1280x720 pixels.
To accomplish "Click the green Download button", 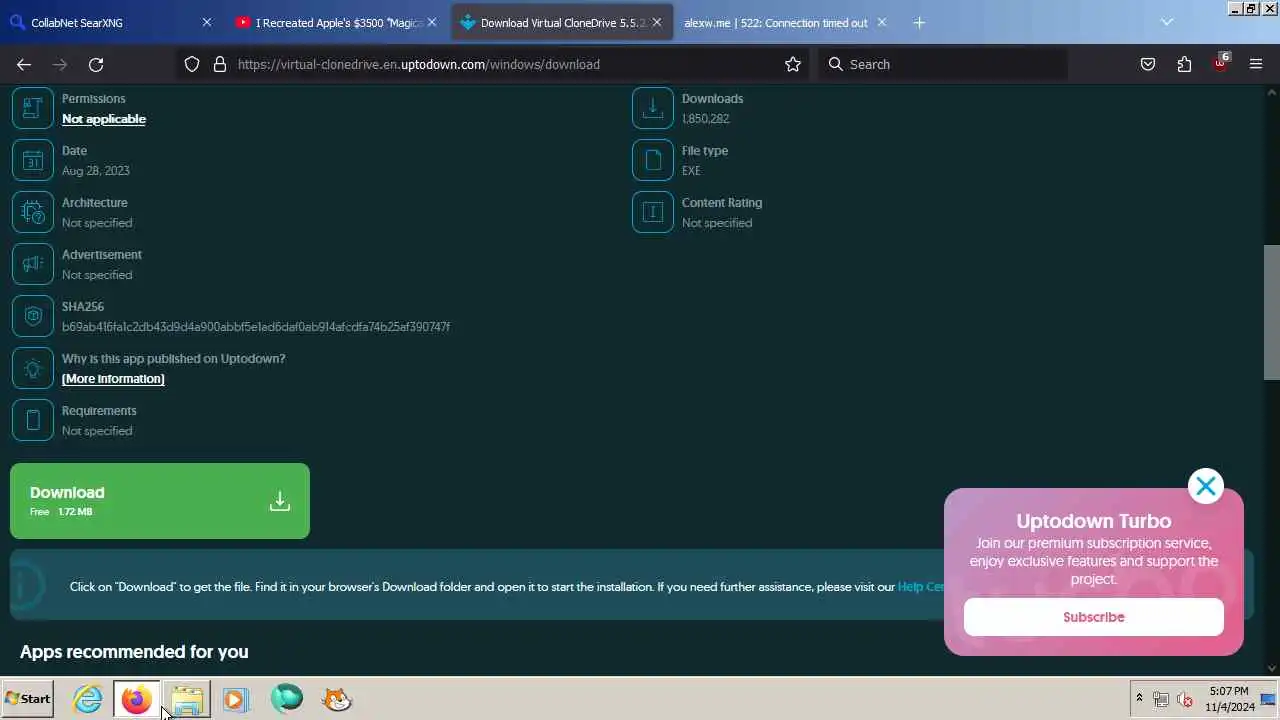I will pos(160,501).
